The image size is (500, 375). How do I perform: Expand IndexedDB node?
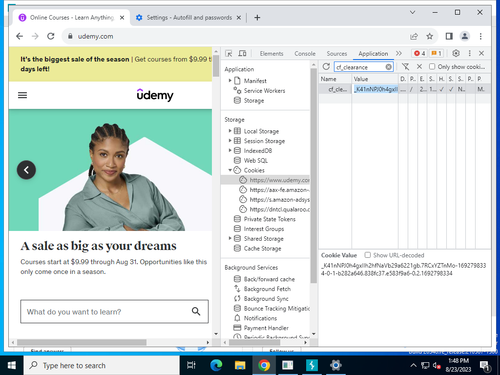[x=230, y=150]
